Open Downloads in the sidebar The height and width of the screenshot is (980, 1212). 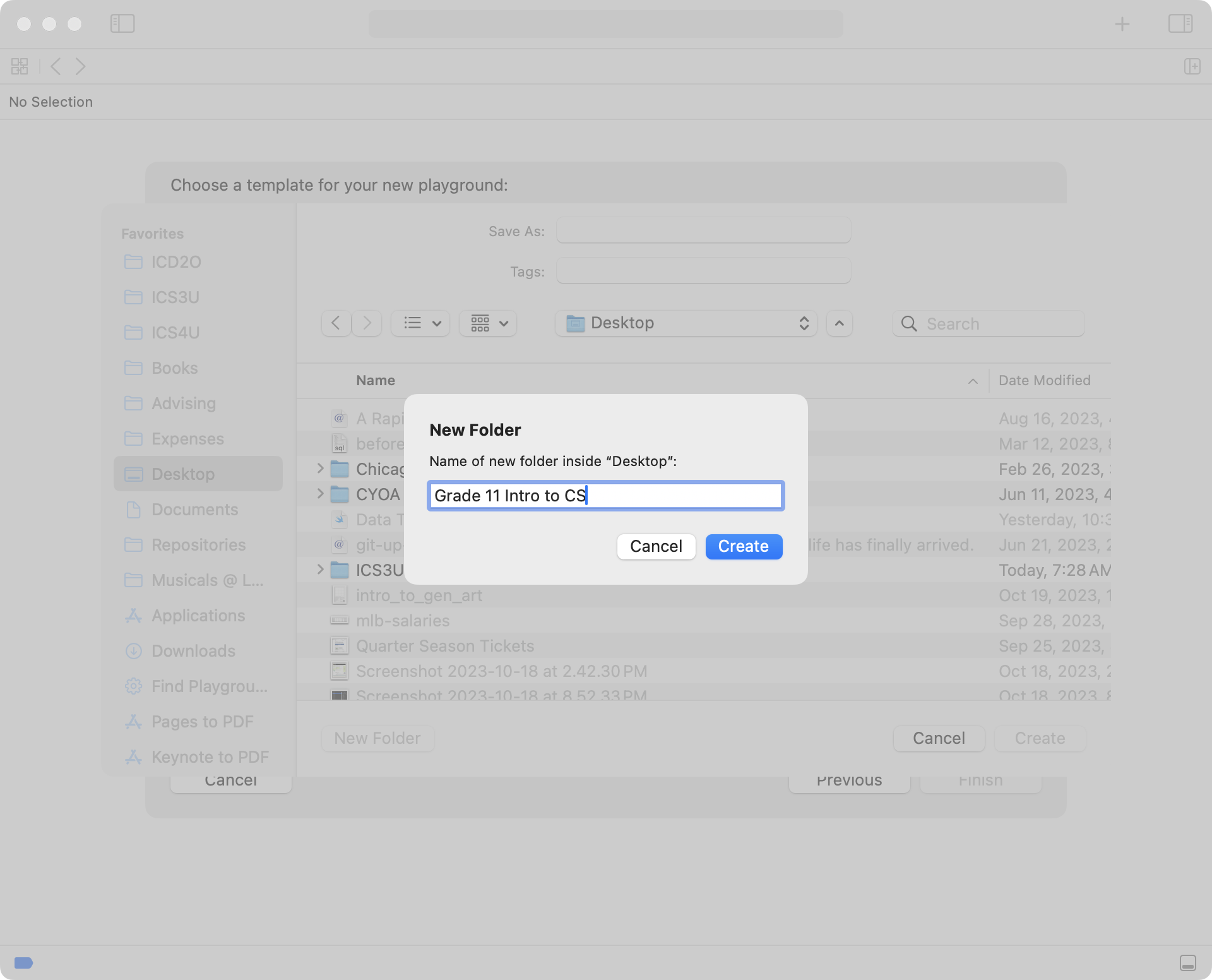point(193,650)
